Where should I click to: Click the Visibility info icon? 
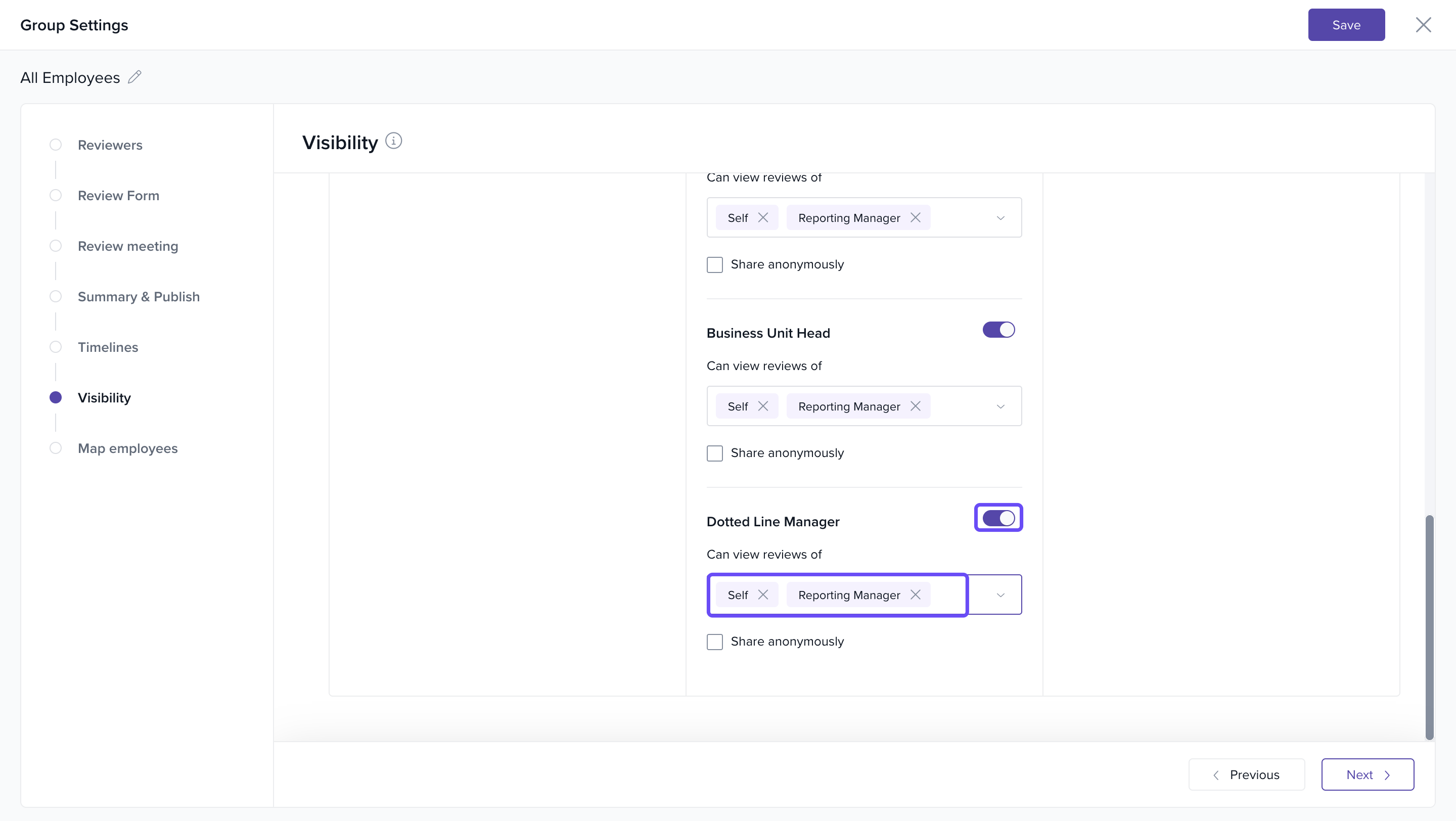(393, 141)
